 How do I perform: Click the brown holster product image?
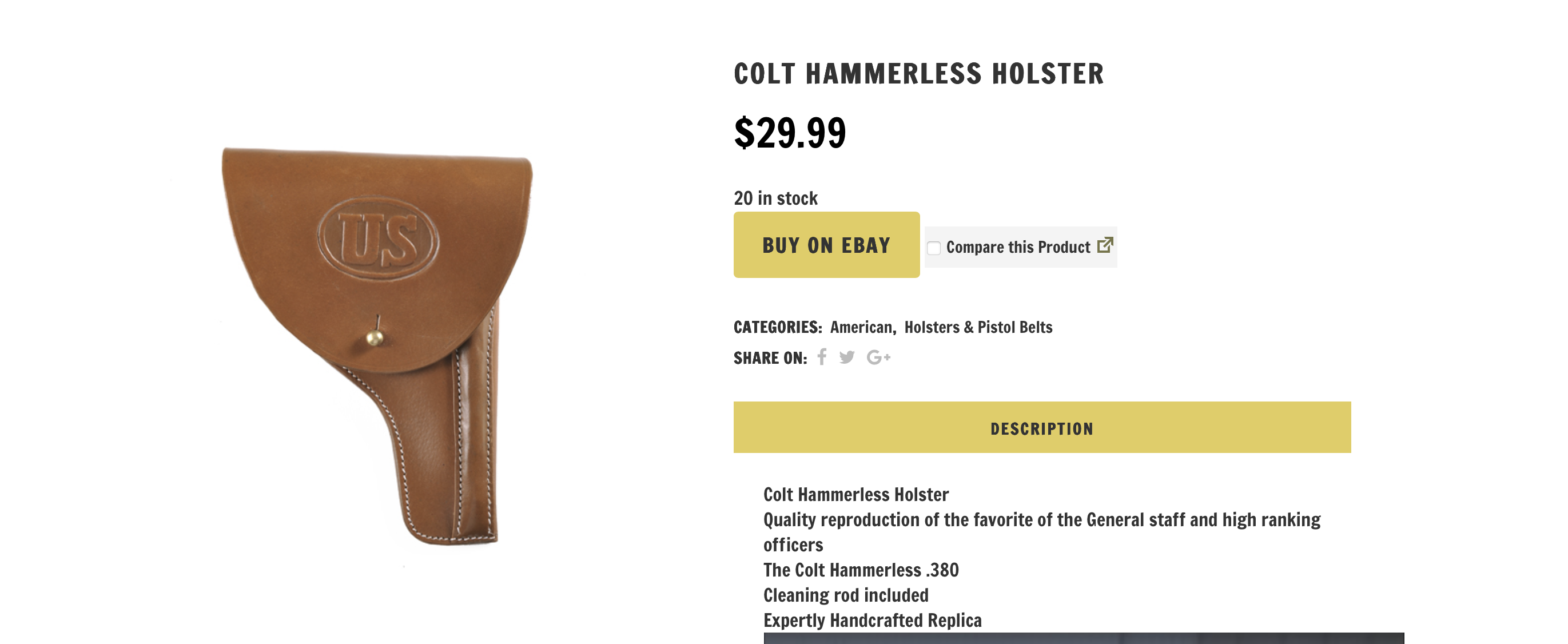coord(377,341)
